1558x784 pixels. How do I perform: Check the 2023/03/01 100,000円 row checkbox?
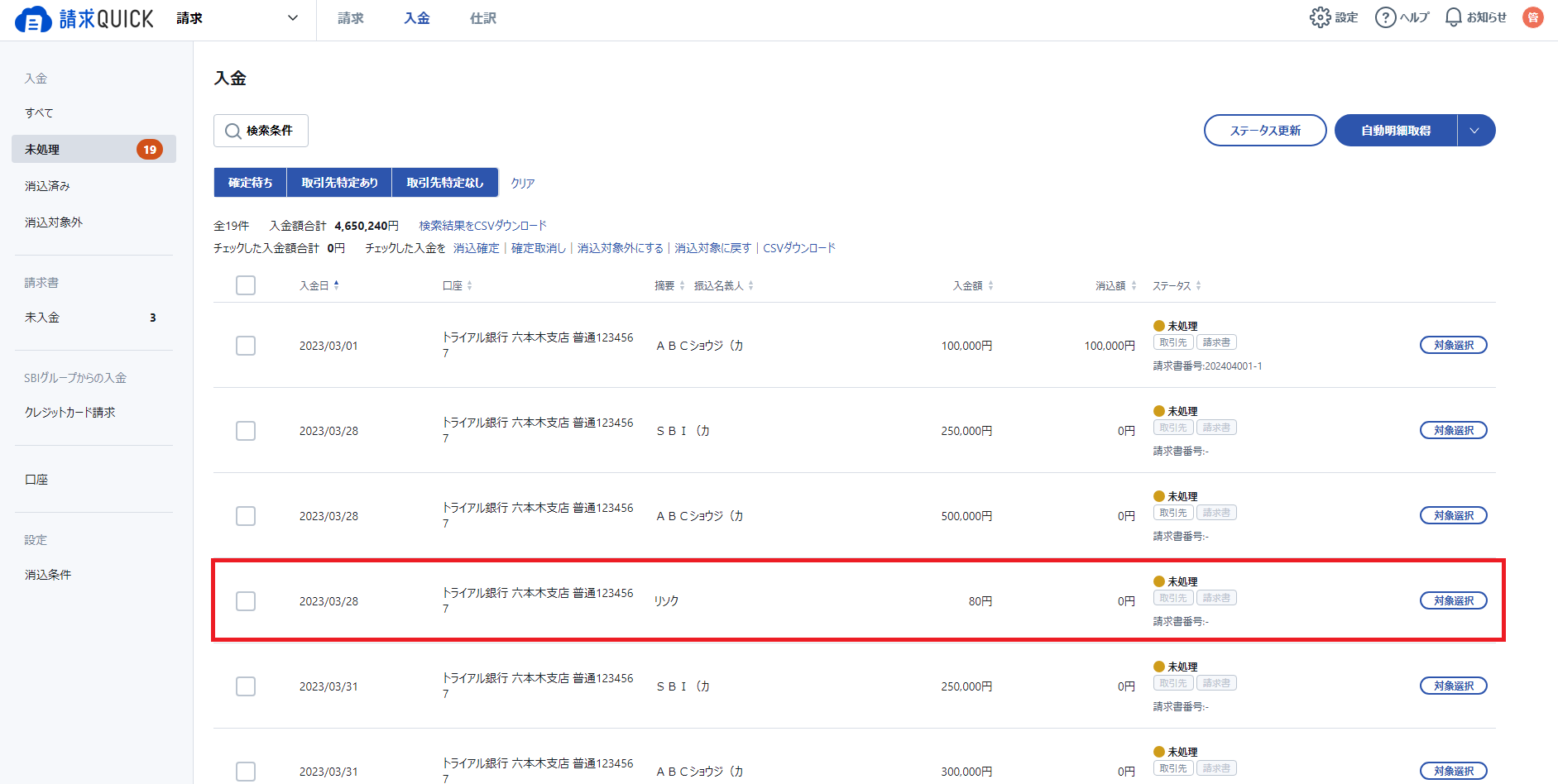(246, 346)
